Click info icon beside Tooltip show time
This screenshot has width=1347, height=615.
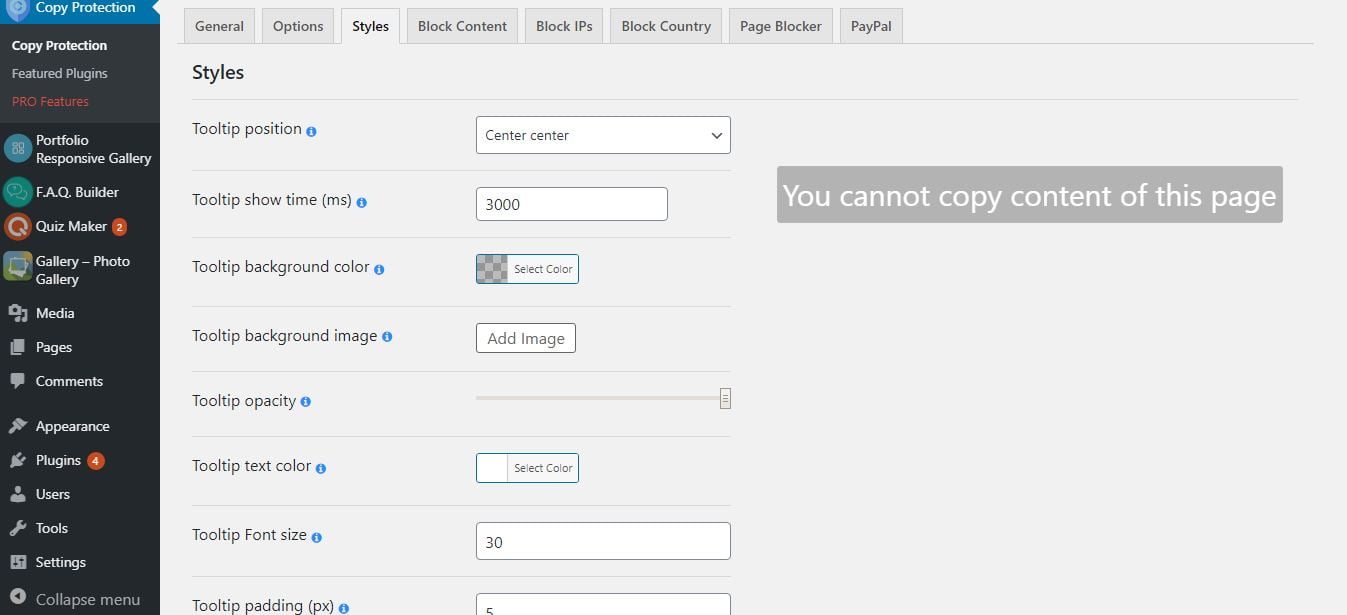[361, 202]
